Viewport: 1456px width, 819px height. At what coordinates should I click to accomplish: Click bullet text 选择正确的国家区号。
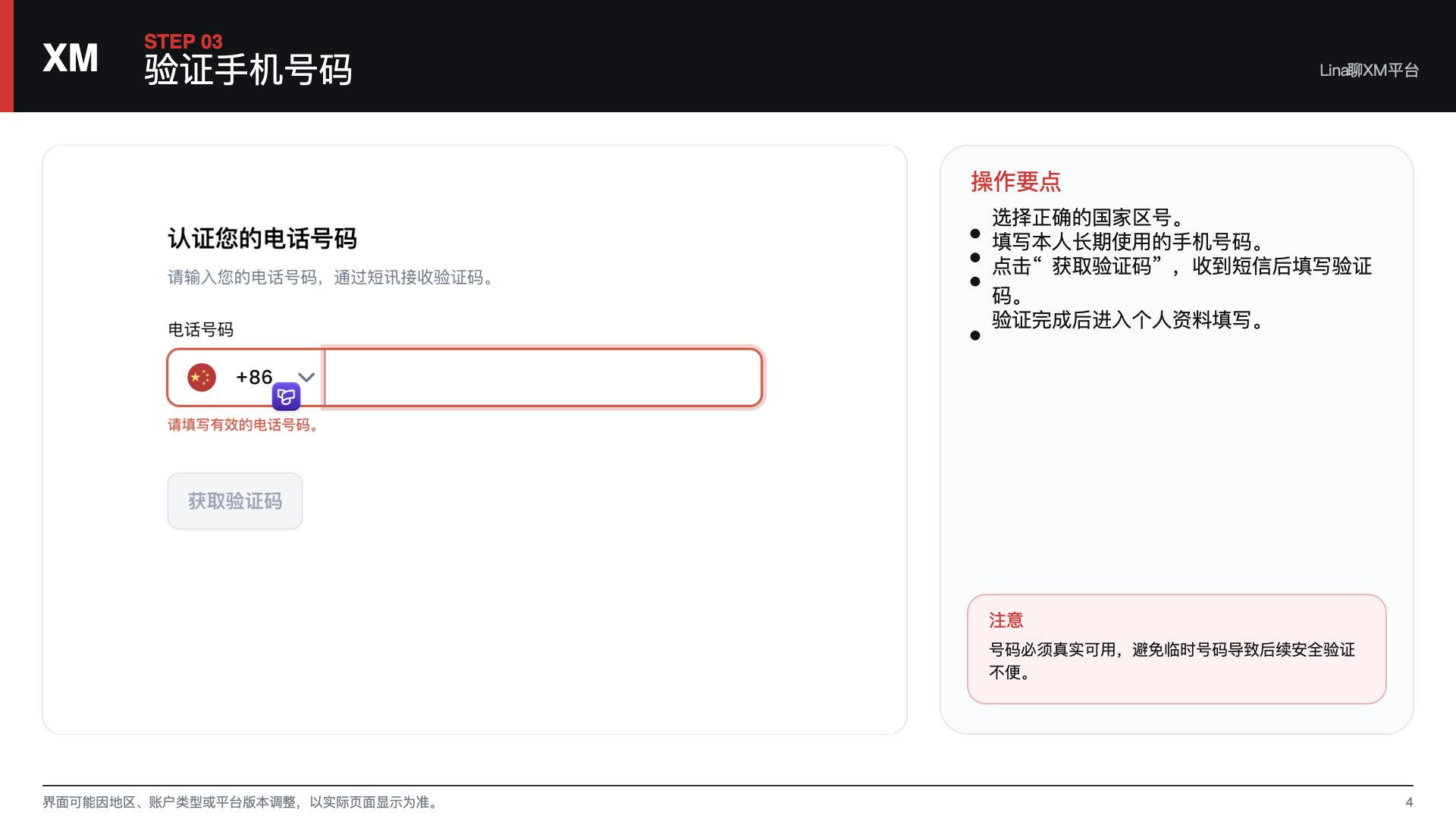pos(1088,218)
